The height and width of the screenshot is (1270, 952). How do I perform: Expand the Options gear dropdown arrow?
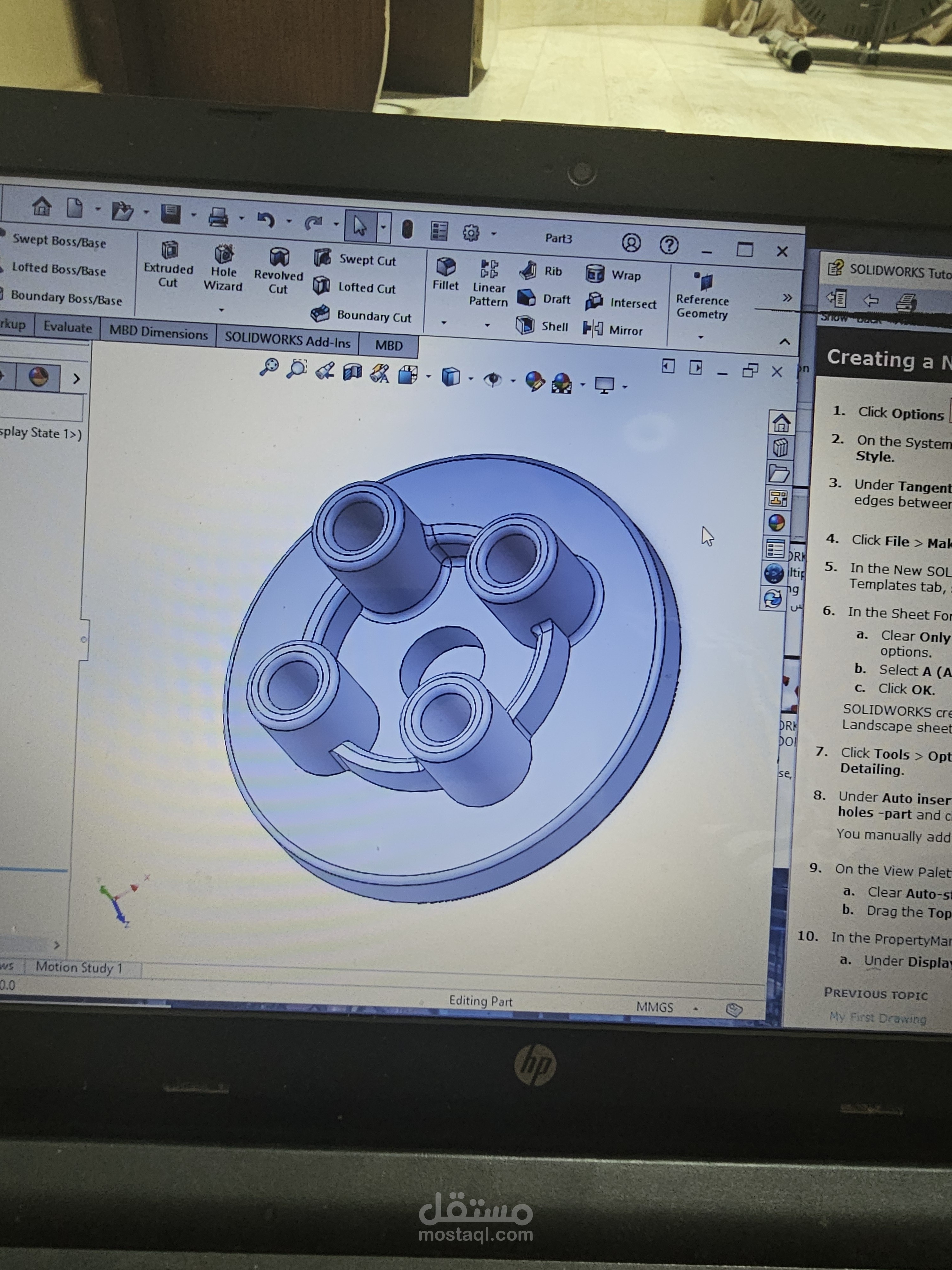(493, 234)
